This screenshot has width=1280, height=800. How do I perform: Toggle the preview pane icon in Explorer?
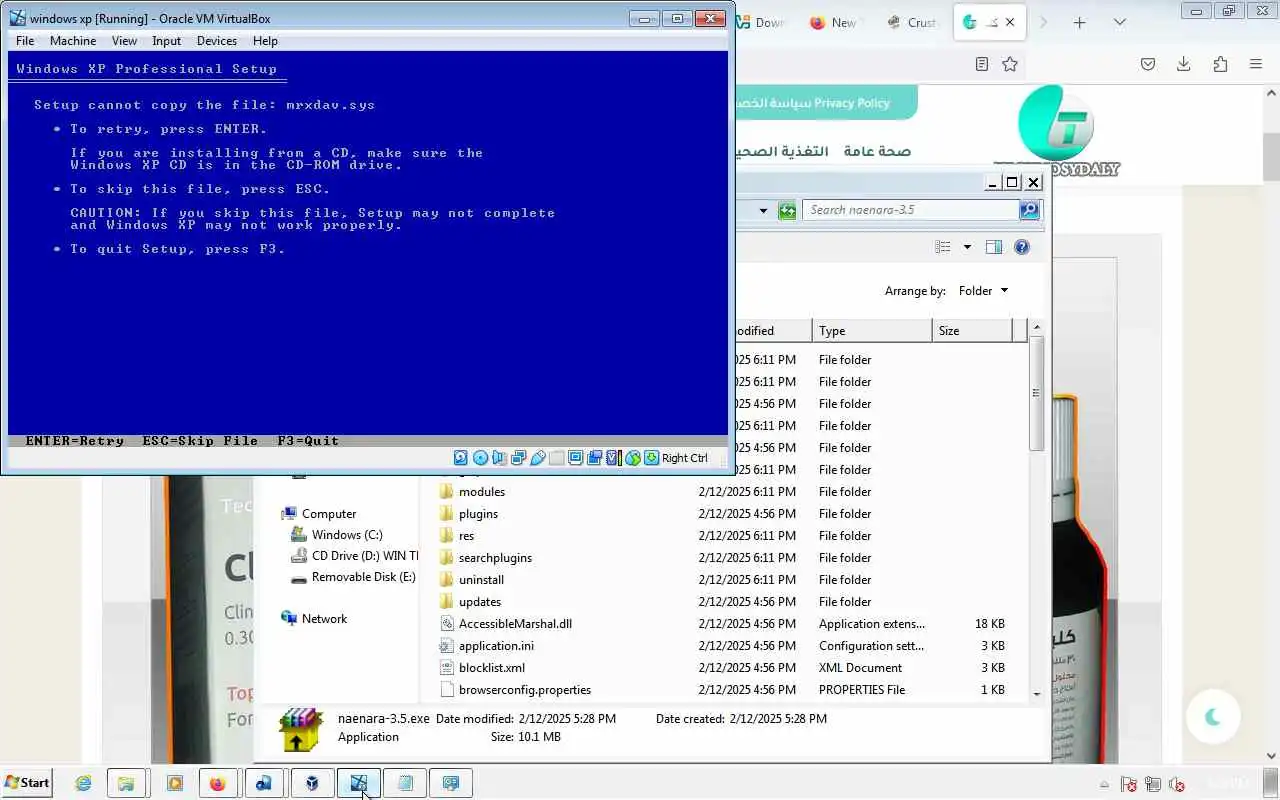click(994, 247)
